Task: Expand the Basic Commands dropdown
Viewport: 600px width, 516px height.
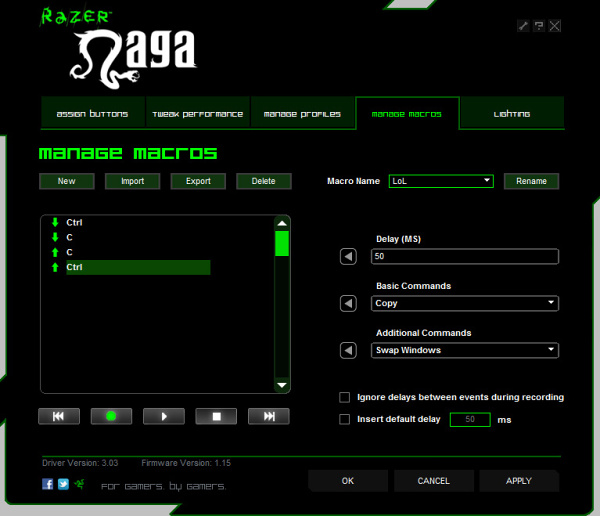Action: pyautogui.click(x=465, y=304)
